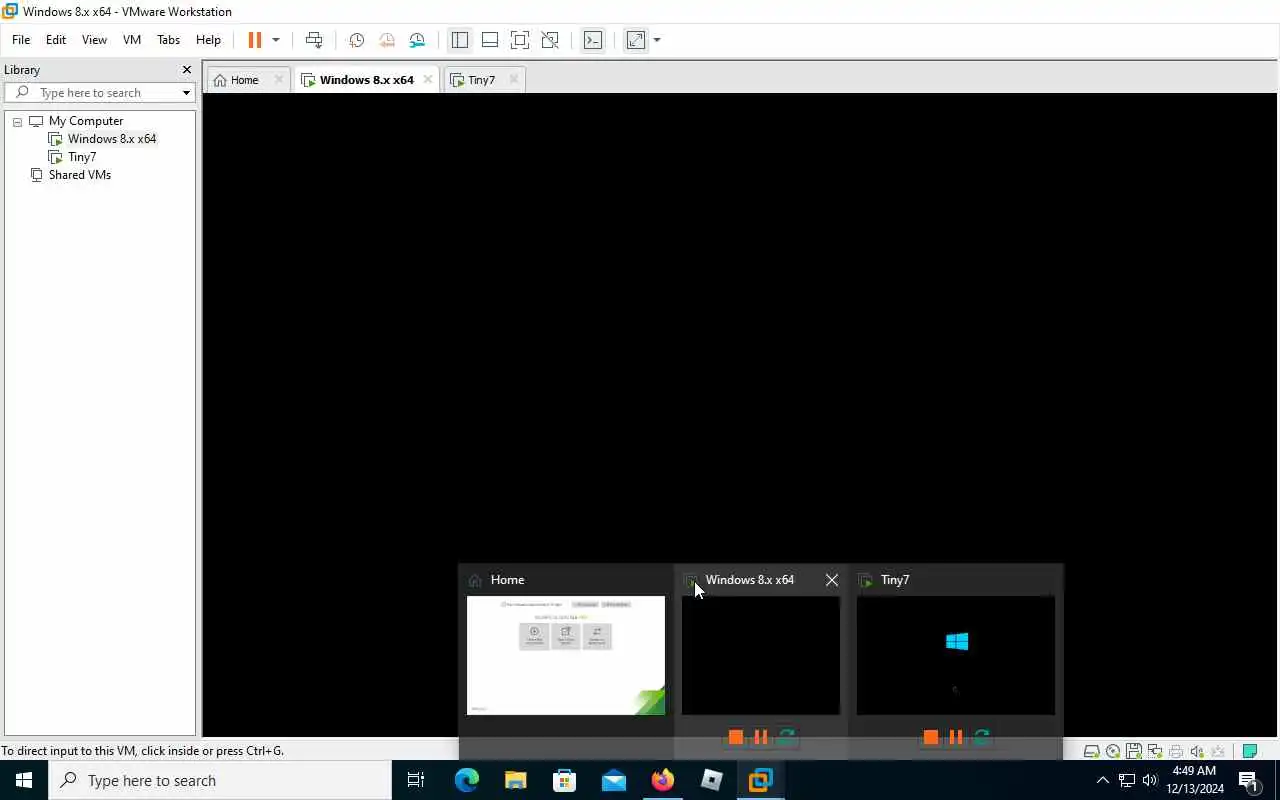Click Send Ctrl+Alt+Del toolbar icon

point(314,40)
